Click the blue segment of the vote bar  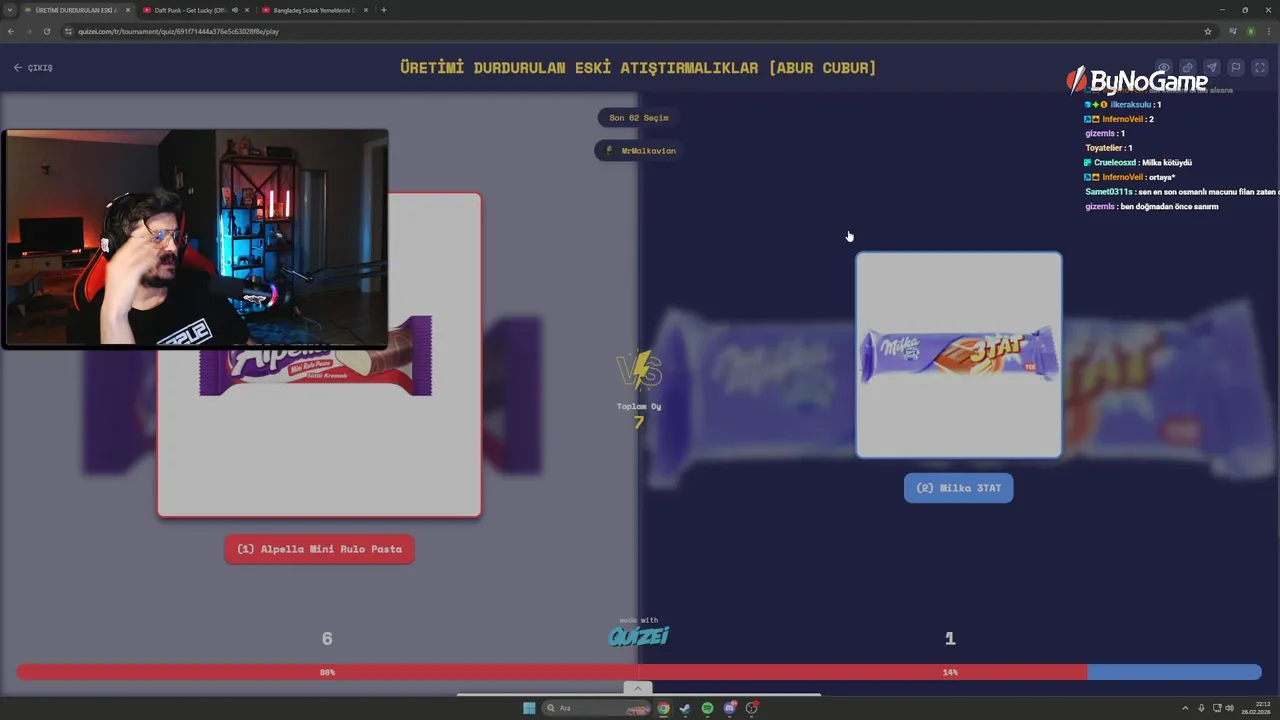point(1174,673)
